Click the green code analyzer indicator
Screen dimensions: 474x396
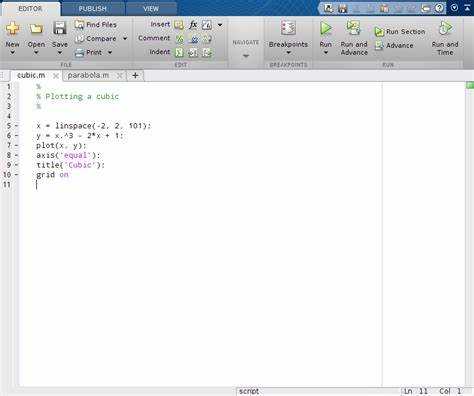470,85
